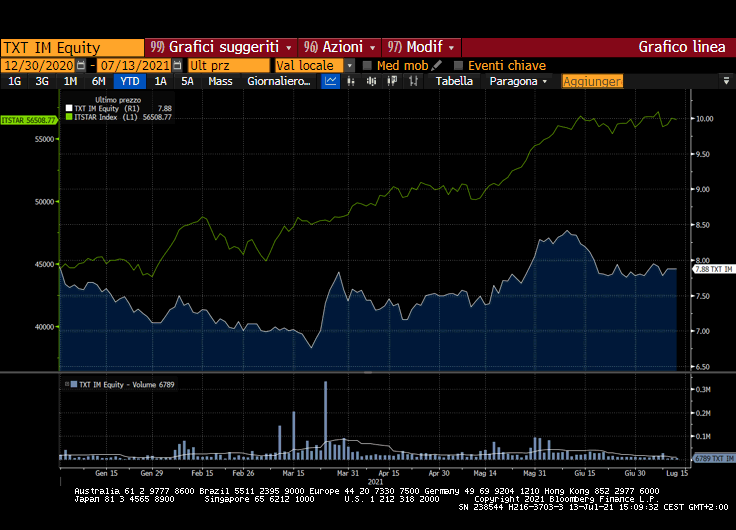This screenshot has height=530, width=736.
Task: Select the 6M time range button
Action: [x=98, y=81]
